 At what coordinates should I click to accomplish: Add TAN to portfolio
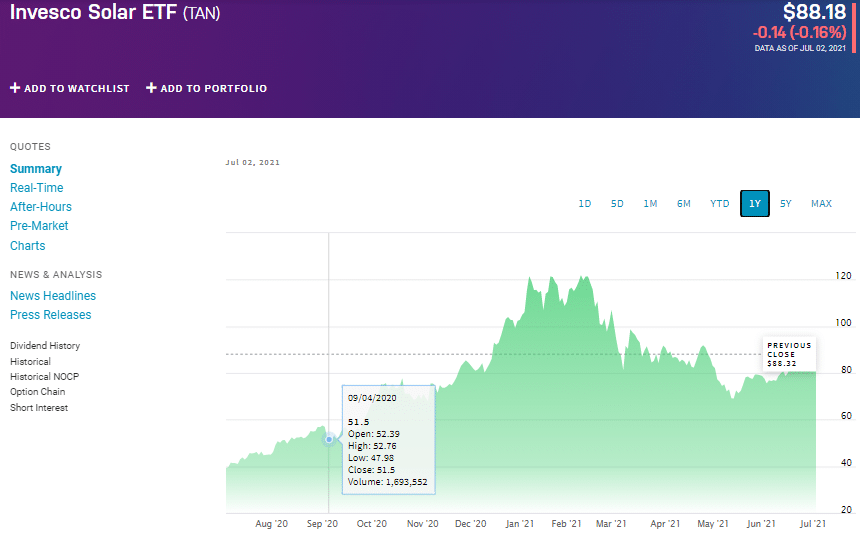[206, 88]
